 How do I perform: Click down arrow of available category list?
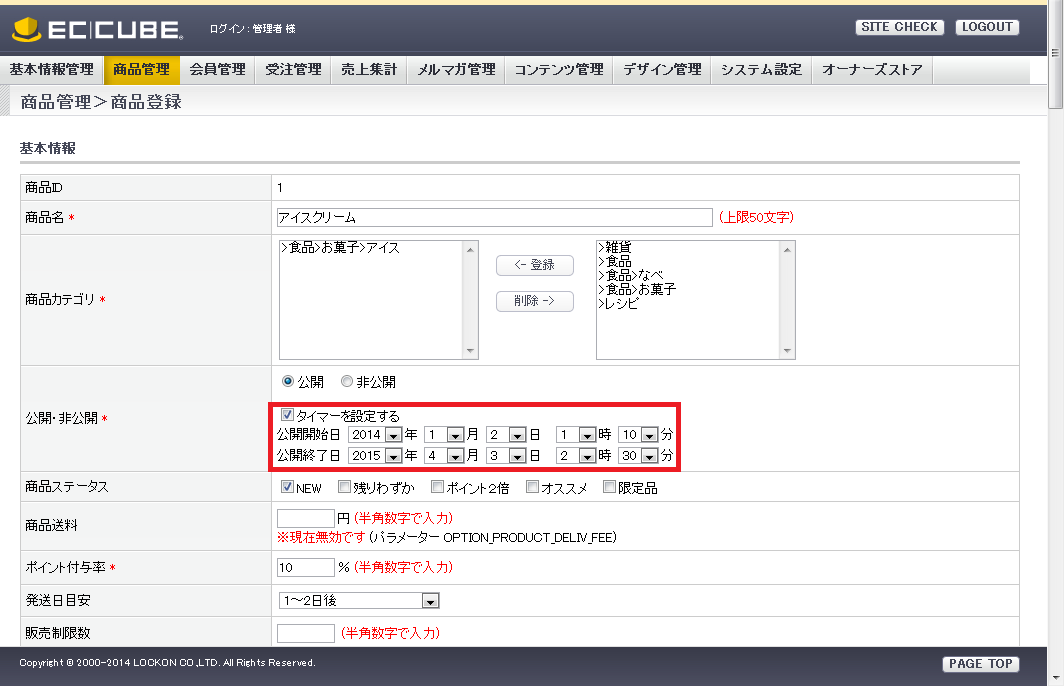[x=787, y=351]
